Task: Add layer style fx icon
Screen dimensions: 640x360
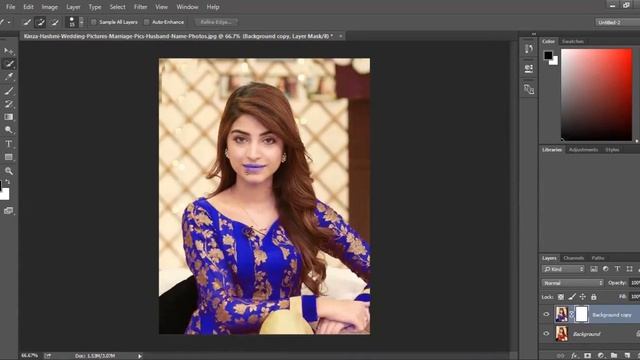Action: pyautogui.click(x=574, y=356)
